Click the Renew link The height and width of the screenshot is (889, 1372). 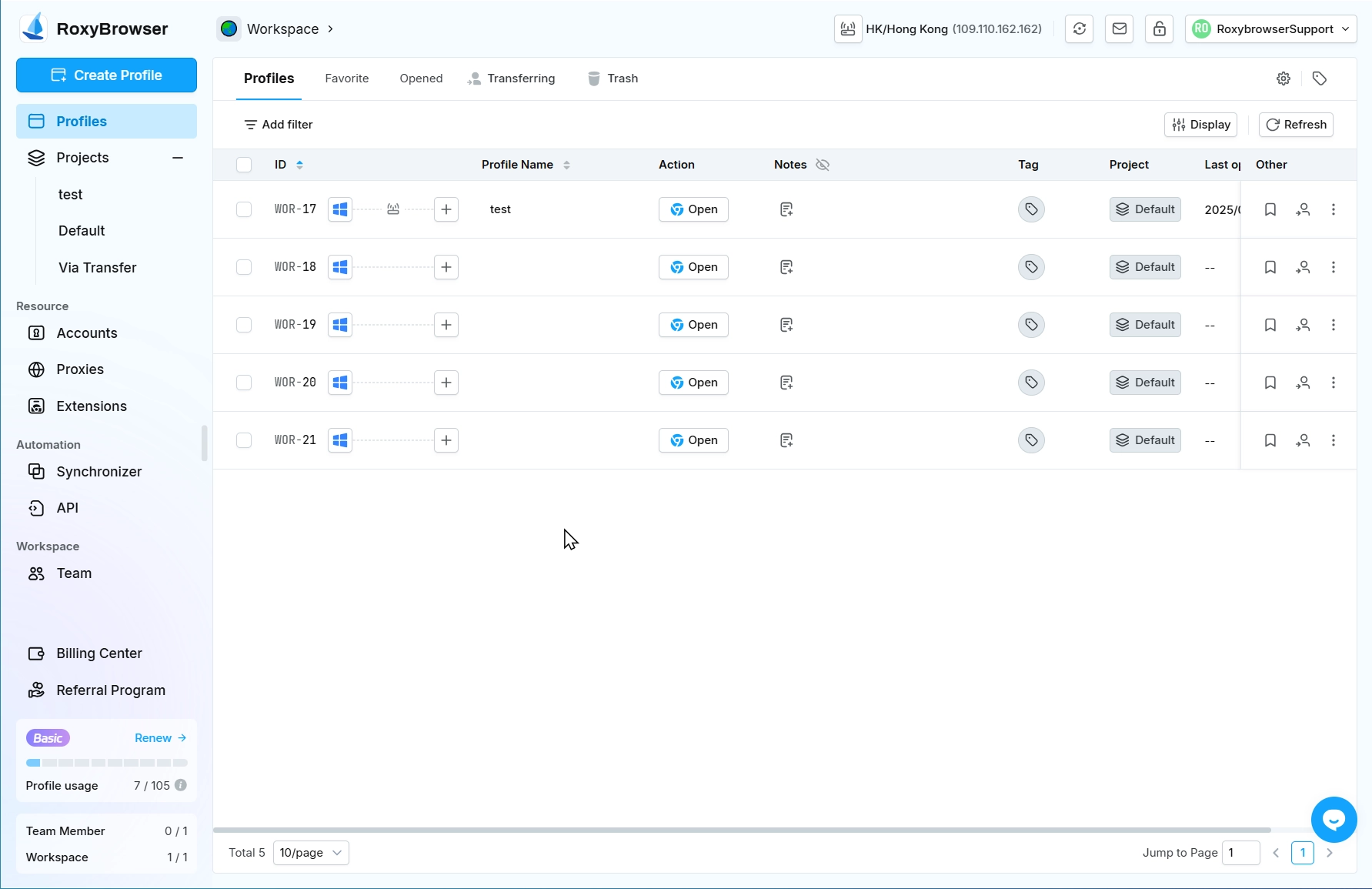click(159, 738)
